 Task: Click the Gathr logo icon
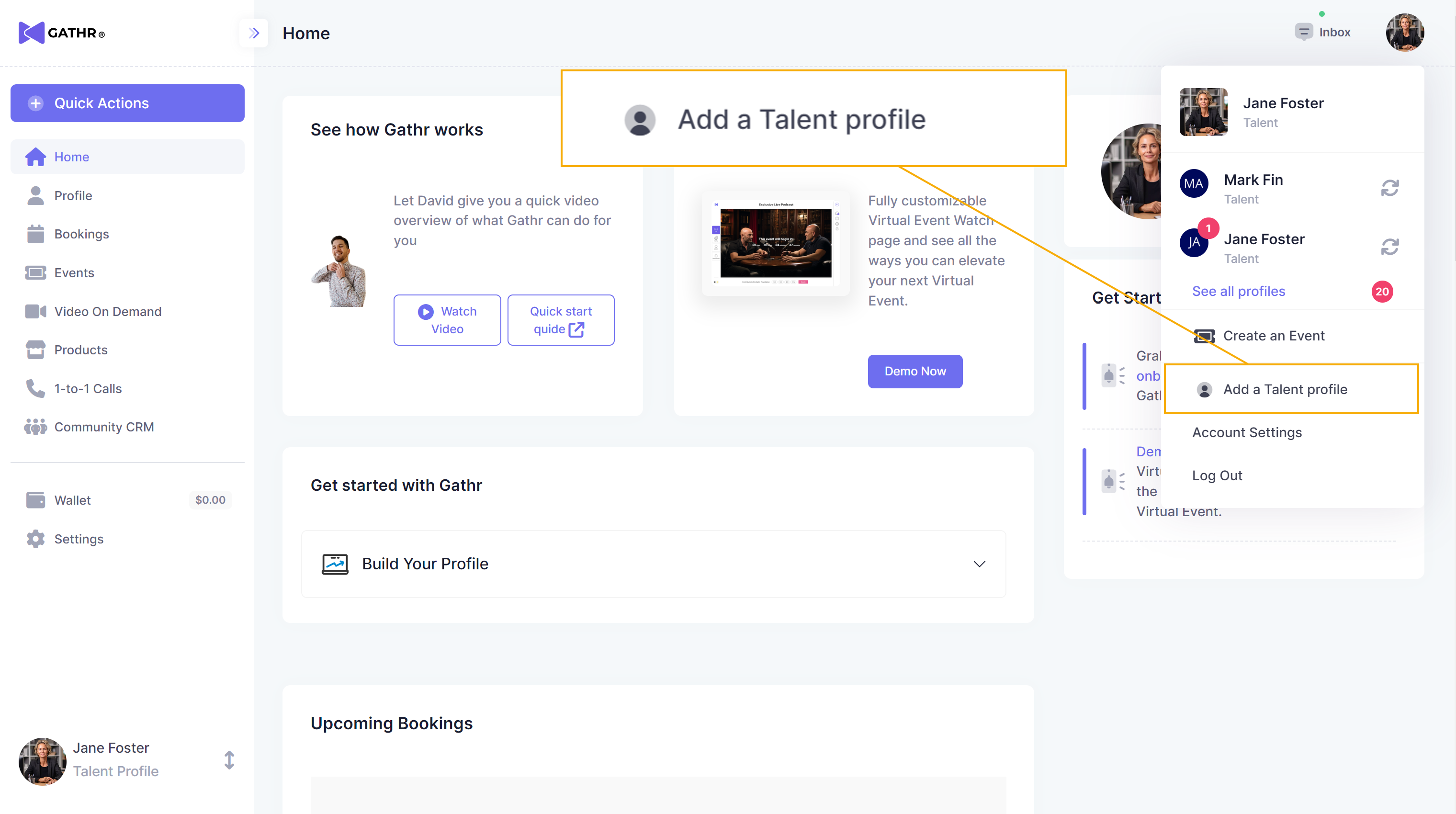click(x=31, y=33)
